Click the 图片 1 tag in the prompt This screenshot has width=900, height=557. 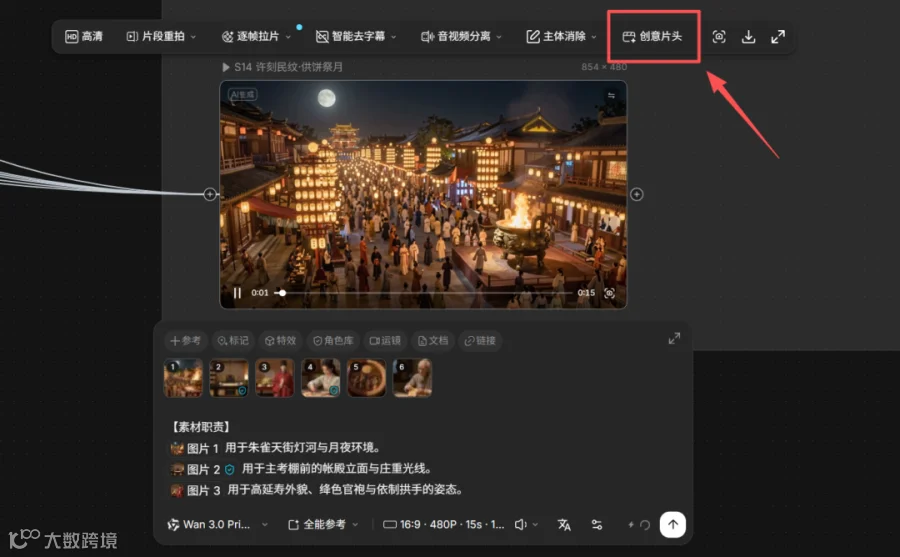tap(195, 448)
